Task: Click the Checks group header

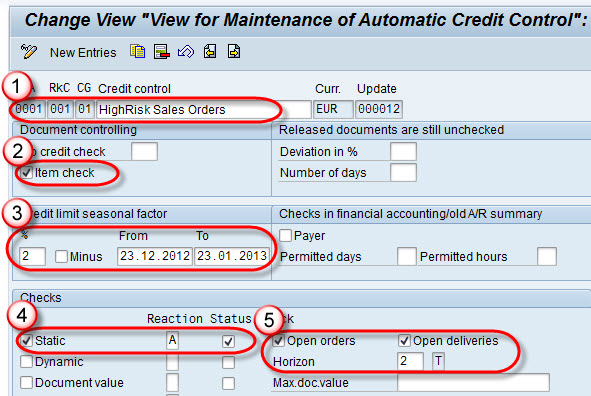Action: coord(41,298)
